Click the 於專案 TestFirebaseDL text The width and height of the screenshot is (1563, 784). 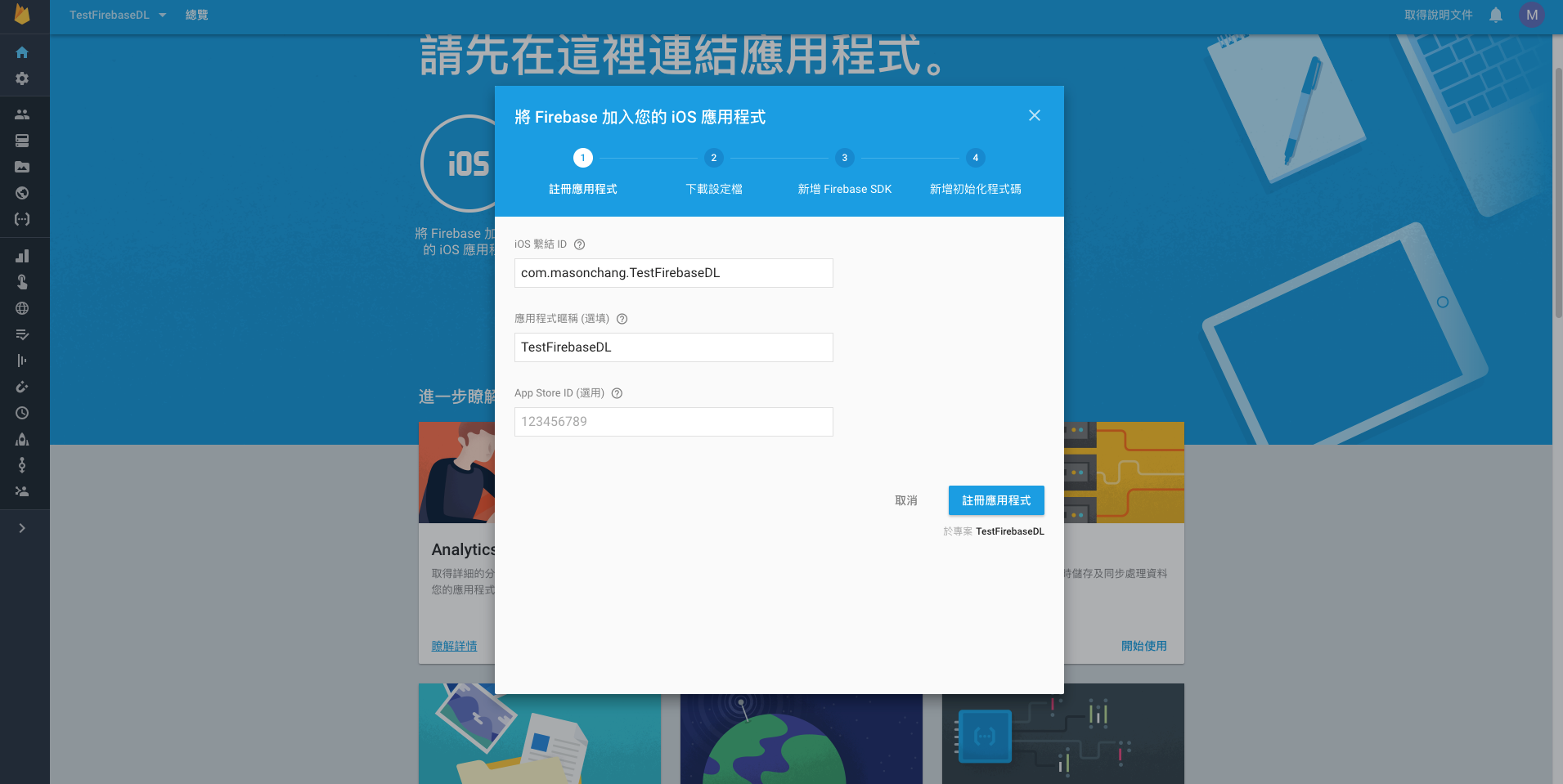[994, 531]
